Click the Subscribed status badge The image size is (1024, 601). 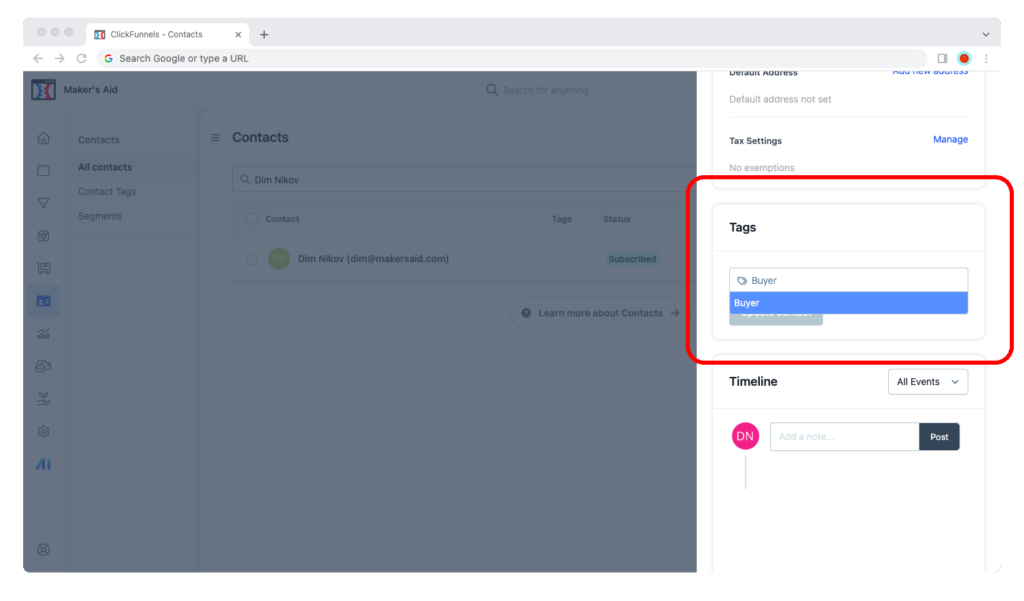(x=632, y=259)
